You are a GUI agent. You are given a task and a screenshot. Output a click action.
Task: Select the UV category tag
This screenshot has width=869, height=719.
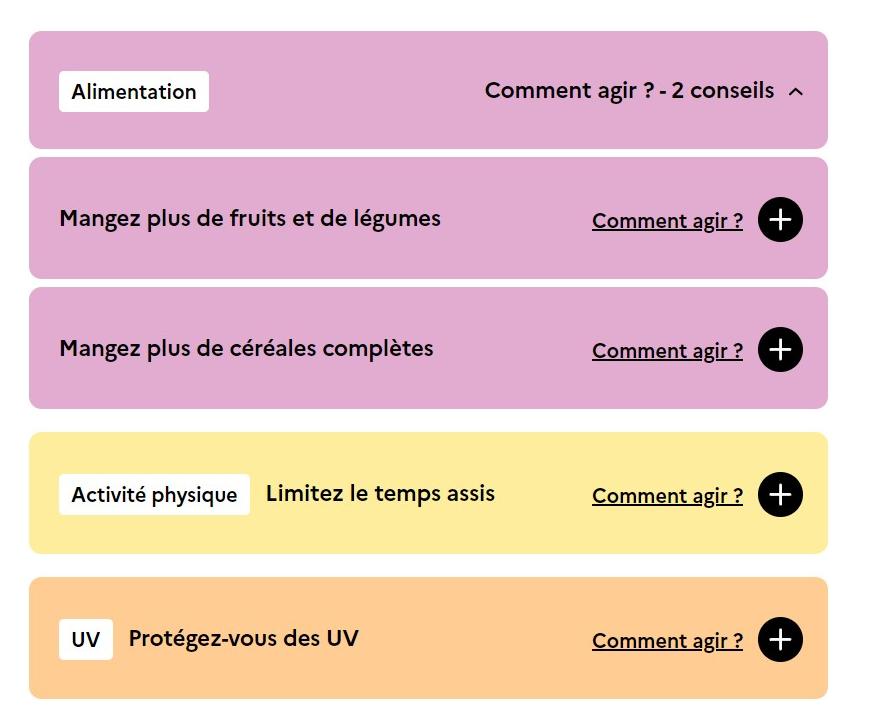pyautogui.click(x=86, y=640)
